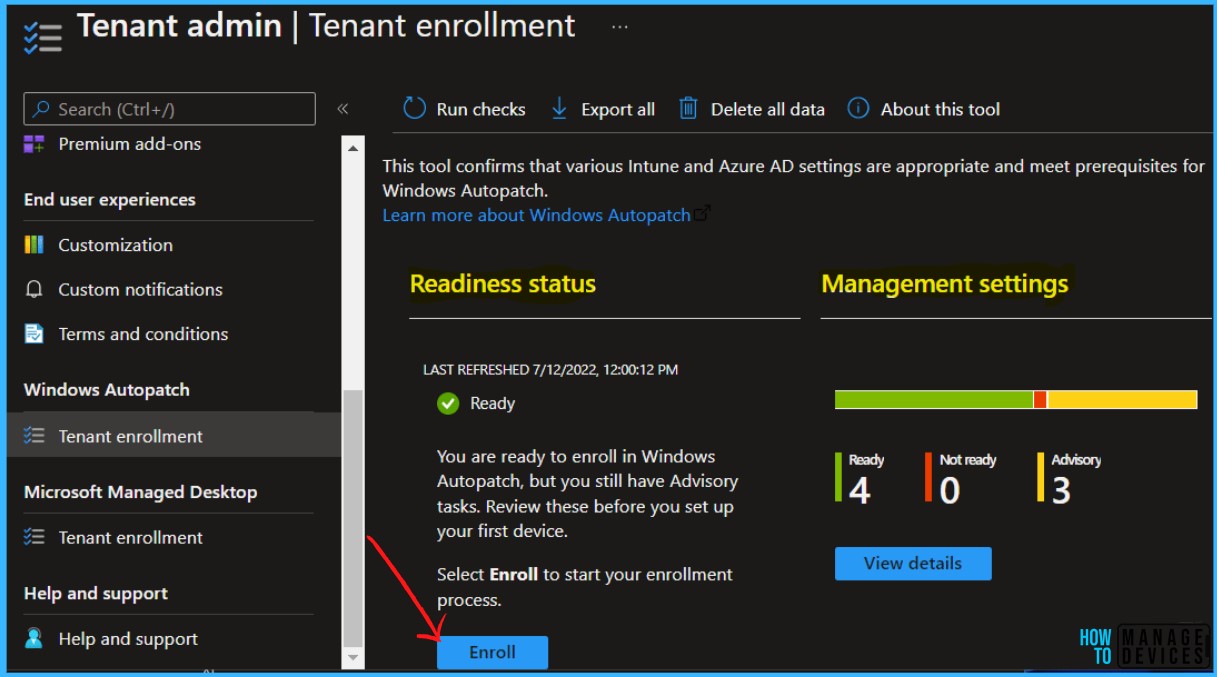The width and height of the screenshot is (1217, 677).
Task: Click the Ready count 4
Action: click(859, 491)
